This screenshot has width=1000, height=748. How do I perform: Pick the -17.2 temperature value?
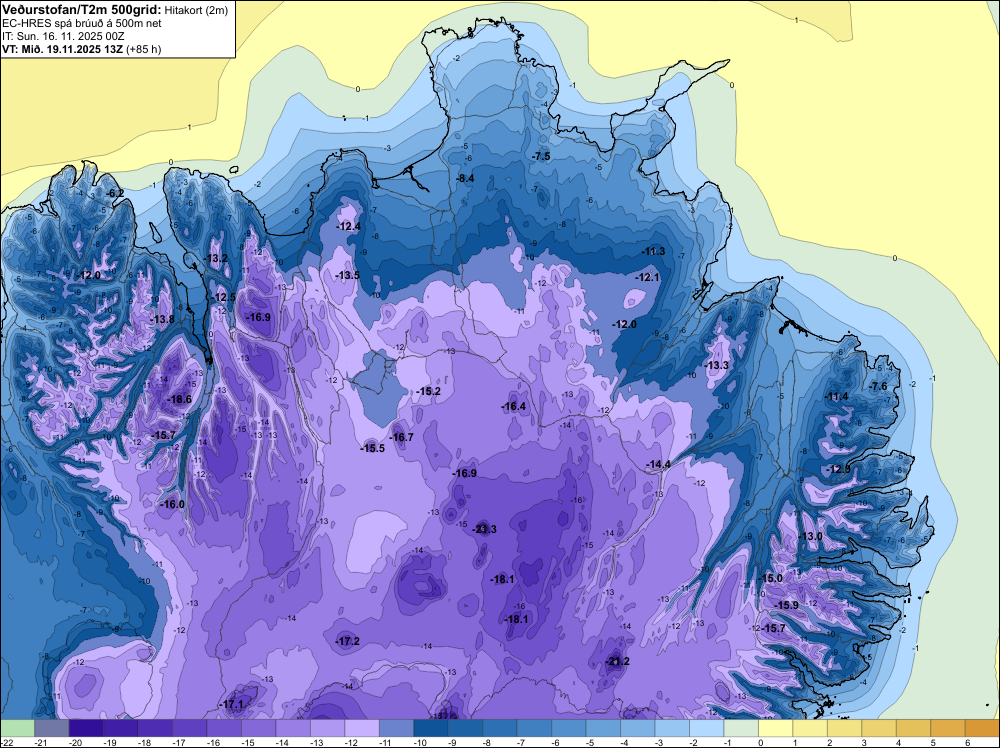348,641
